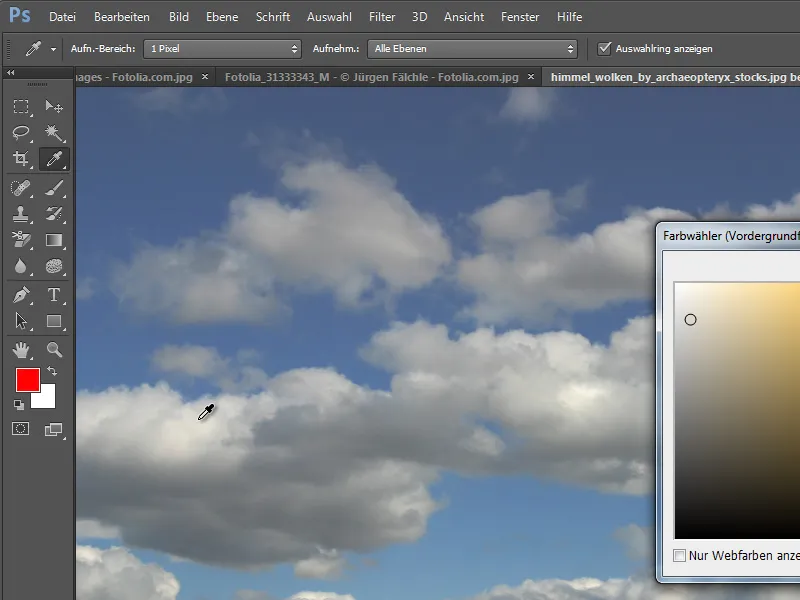Viewport: 800px width, 600px height.
Task: Toggle Quick Mask mode
Action: 21,429
